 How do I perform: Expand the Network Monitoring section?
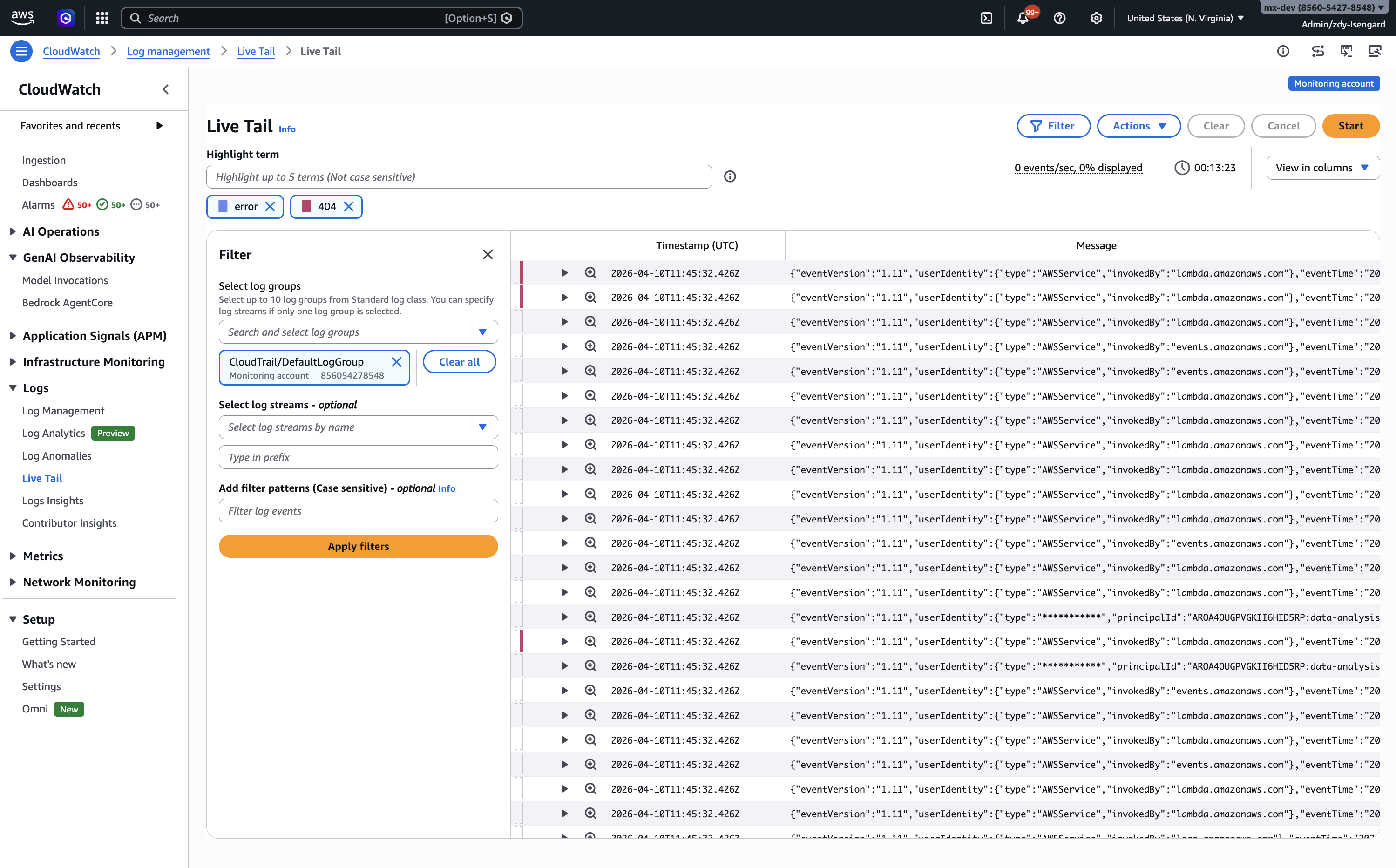click(x=13, y=582)
